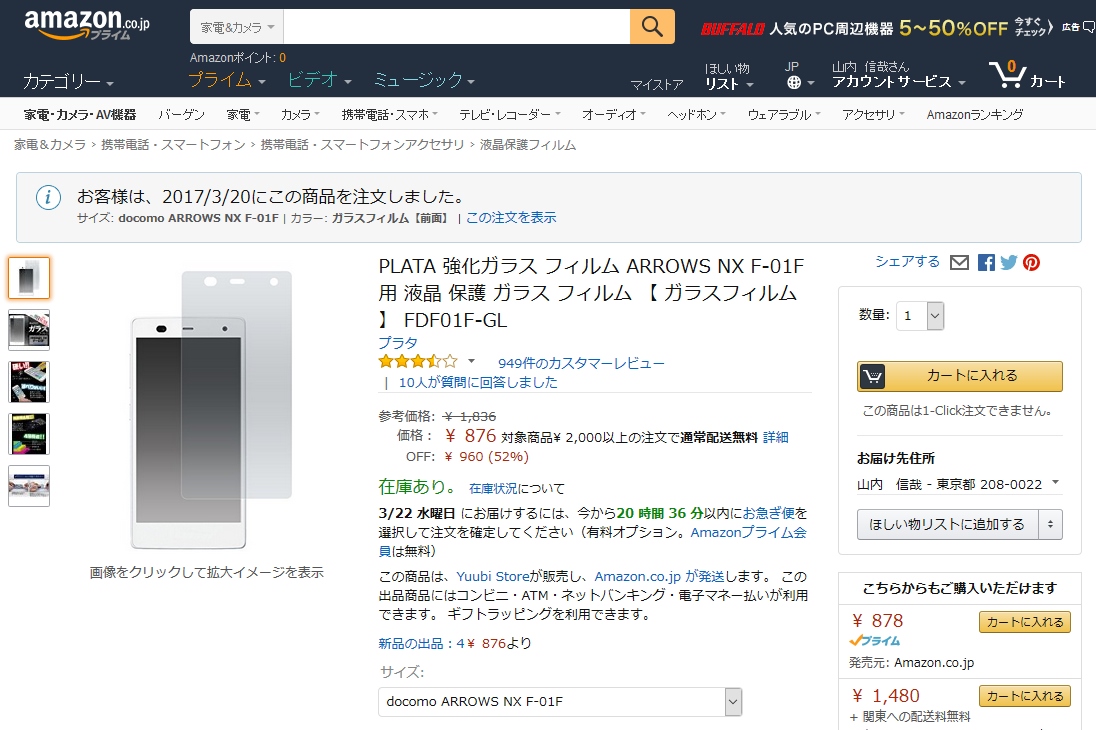Image resolution: width=1096 pixels, height=730 pixels.
Task: Open オーディオ nav menu
Action: [x=614, y=115]
